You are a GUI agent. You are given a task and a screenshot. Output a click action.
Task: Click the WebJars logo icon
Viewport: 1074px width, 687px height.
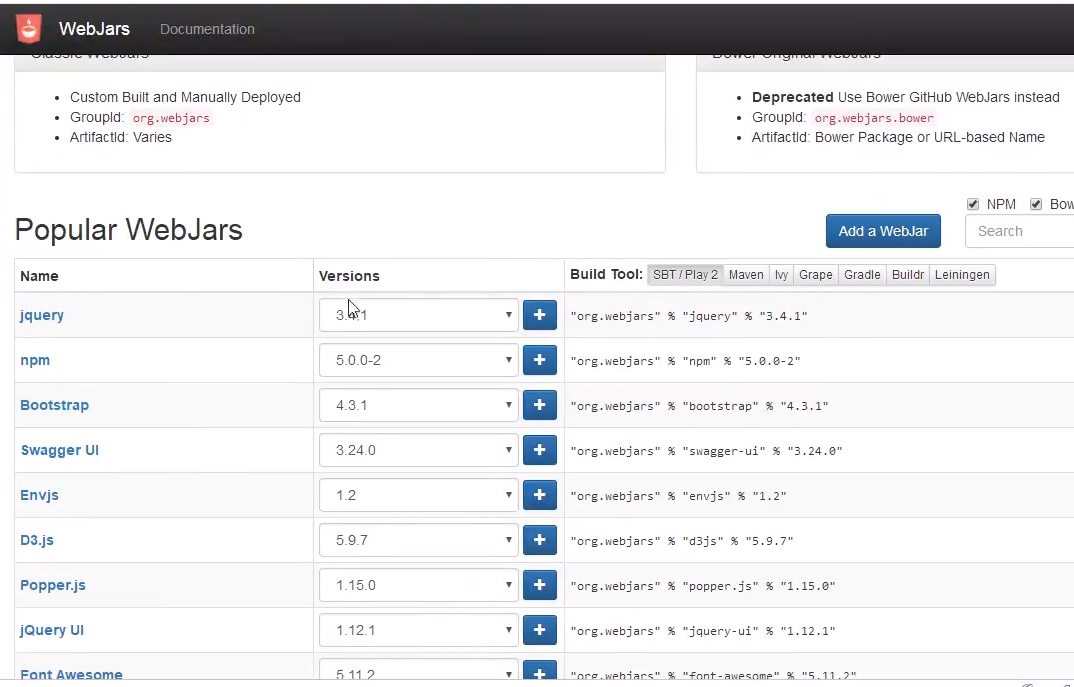tap(29, 29)
